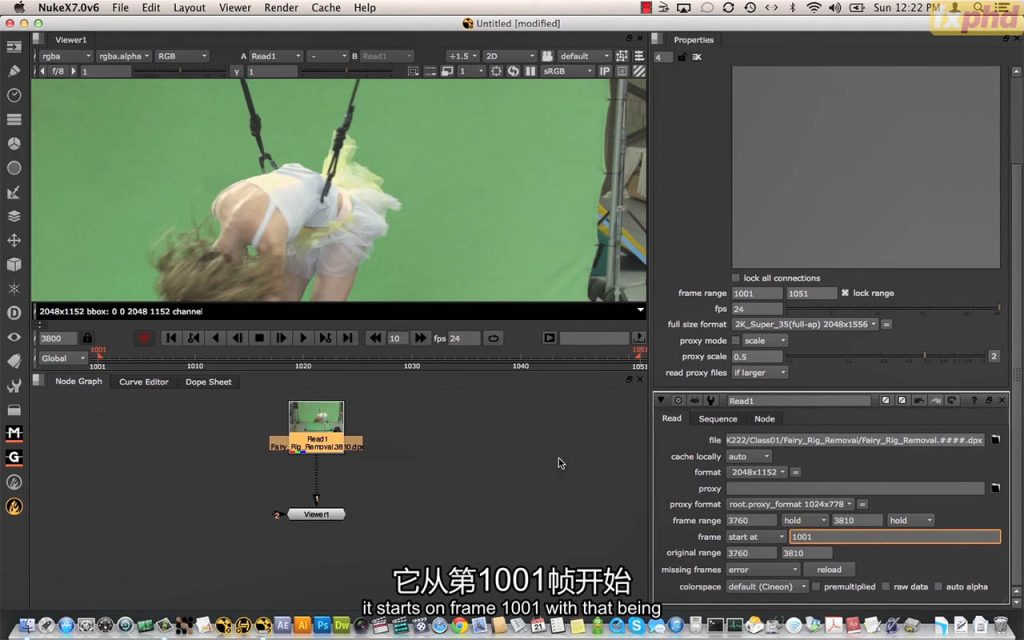Switch to the Dope Sheet tab
Viewport: 1024px width, 640px height.
[x=208, y=381]
